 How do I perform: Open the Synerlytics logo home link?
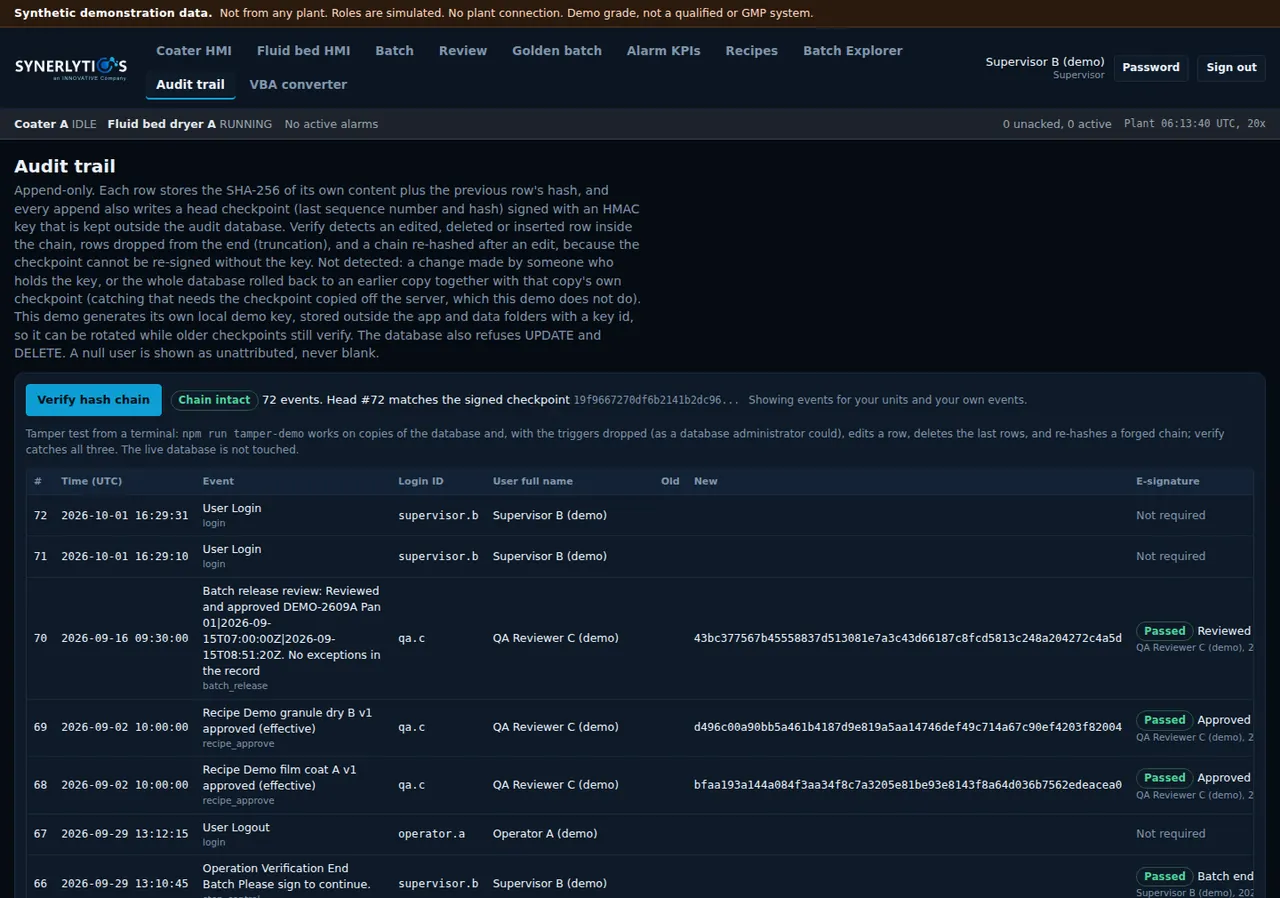(70, 67)
